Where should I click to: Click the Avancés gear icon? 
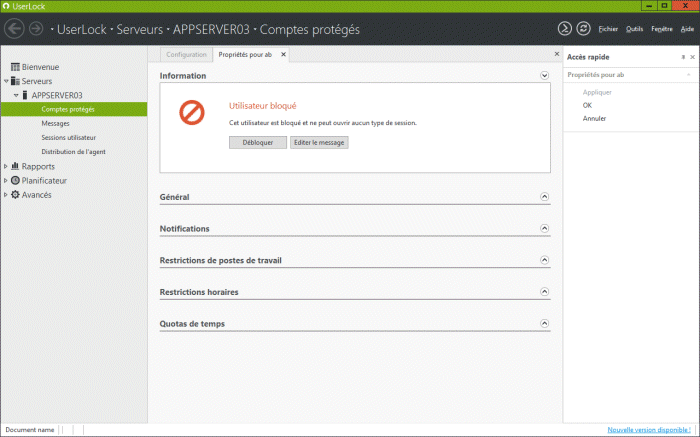point(15,195)
